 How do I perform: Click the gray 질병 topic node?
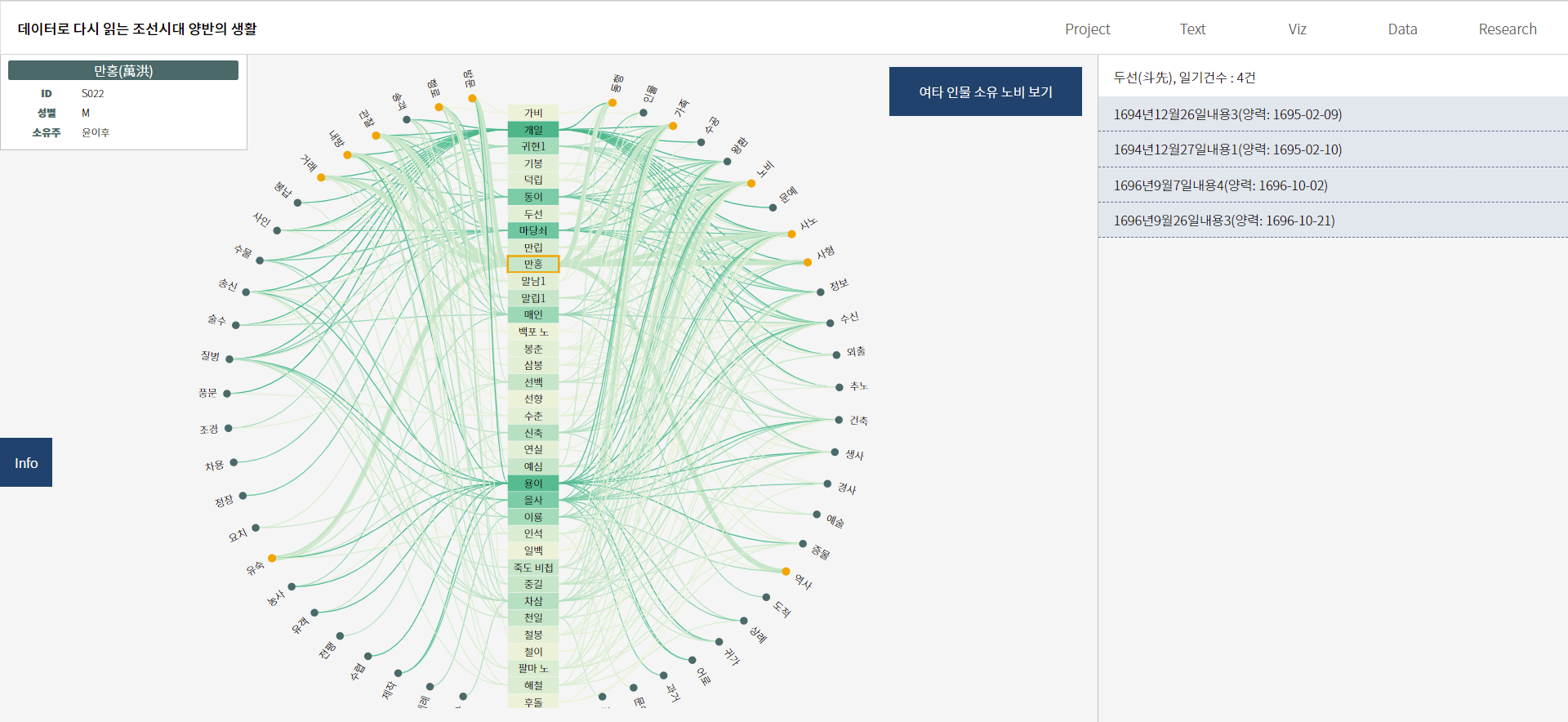tap(229, 359)
